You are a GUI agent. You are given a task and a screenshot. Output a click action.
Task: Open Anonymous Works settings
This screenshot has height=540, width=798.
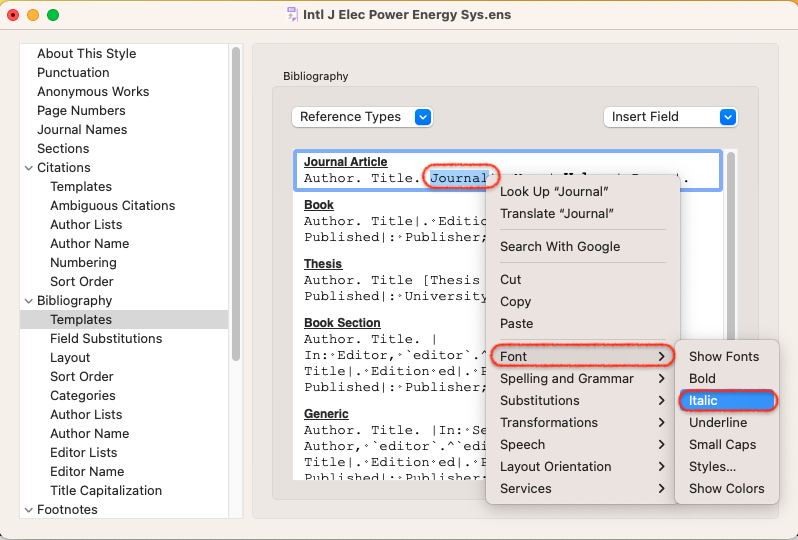[93, 92]
